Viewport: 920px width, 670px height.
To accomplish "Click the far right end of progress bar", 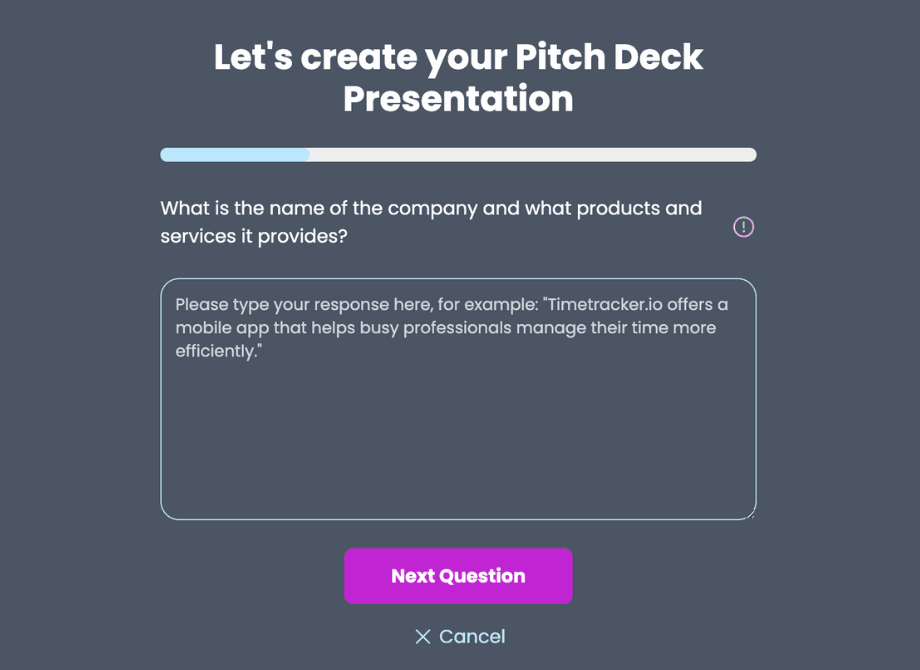I will click(751, 155).
